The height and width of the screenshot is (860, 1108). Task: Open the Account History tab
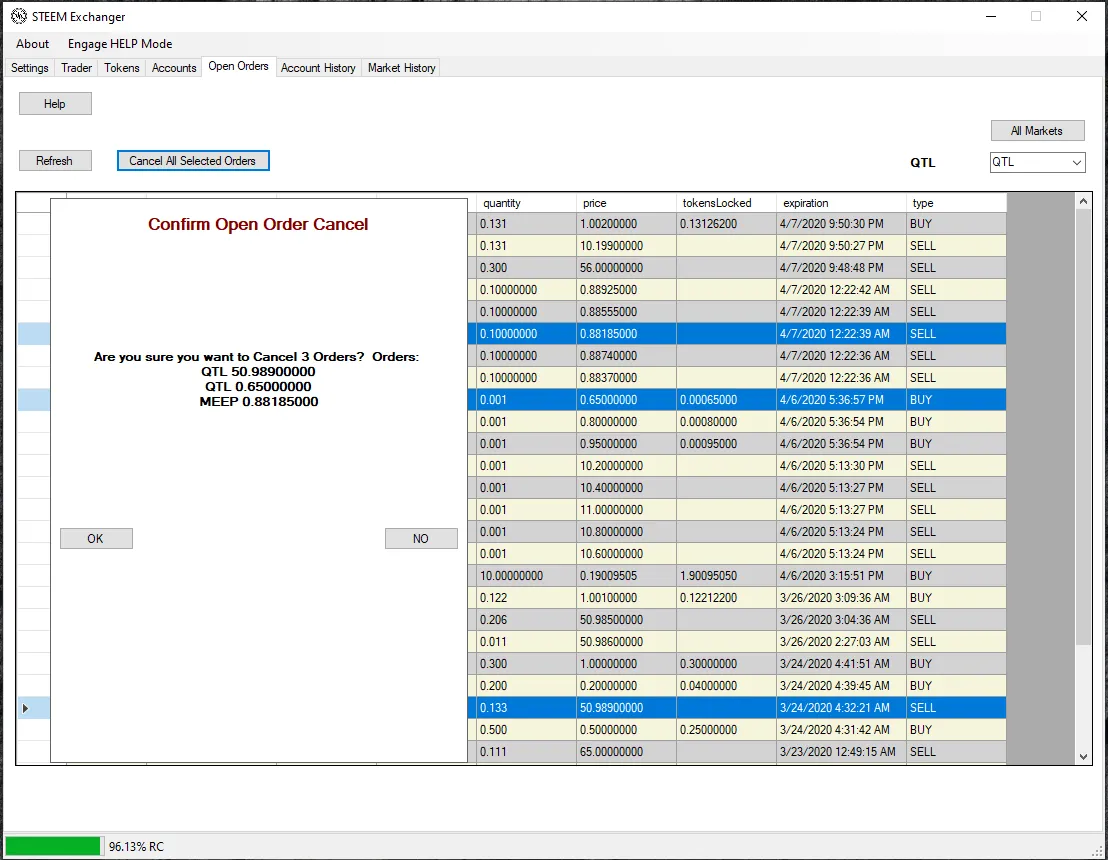(x=318, y=68)
